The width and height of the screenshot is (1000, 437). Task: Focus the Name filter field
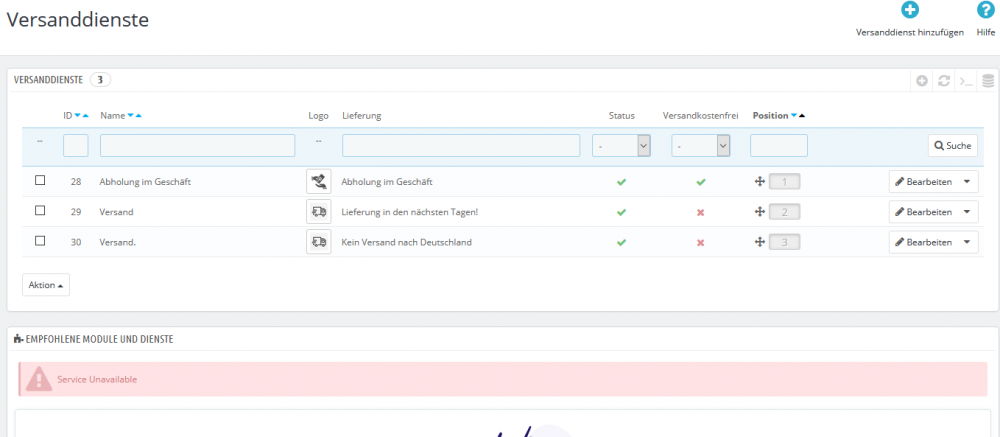(x=198, y=145)
